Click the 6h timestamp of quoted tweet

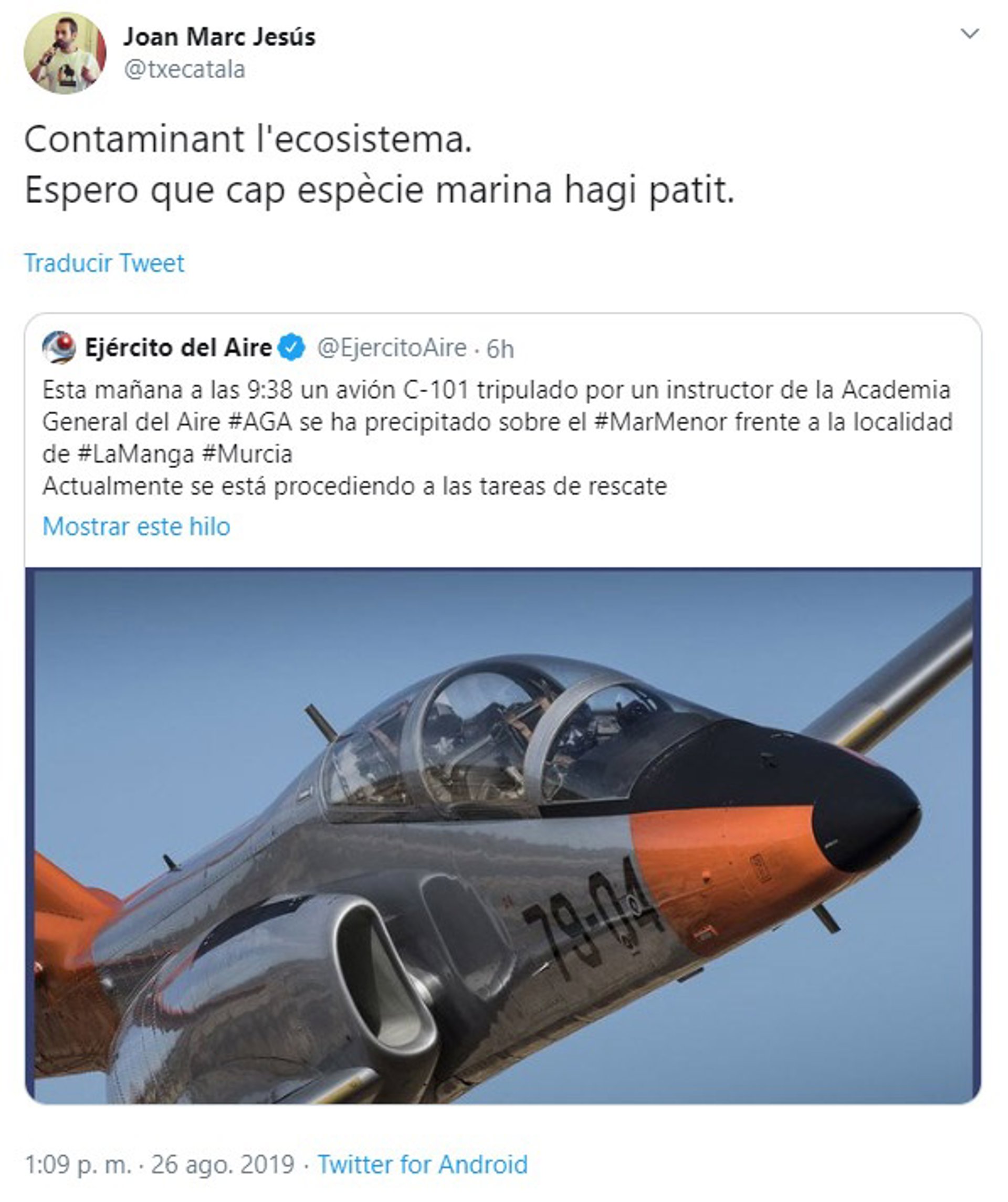tap(500, 349)
